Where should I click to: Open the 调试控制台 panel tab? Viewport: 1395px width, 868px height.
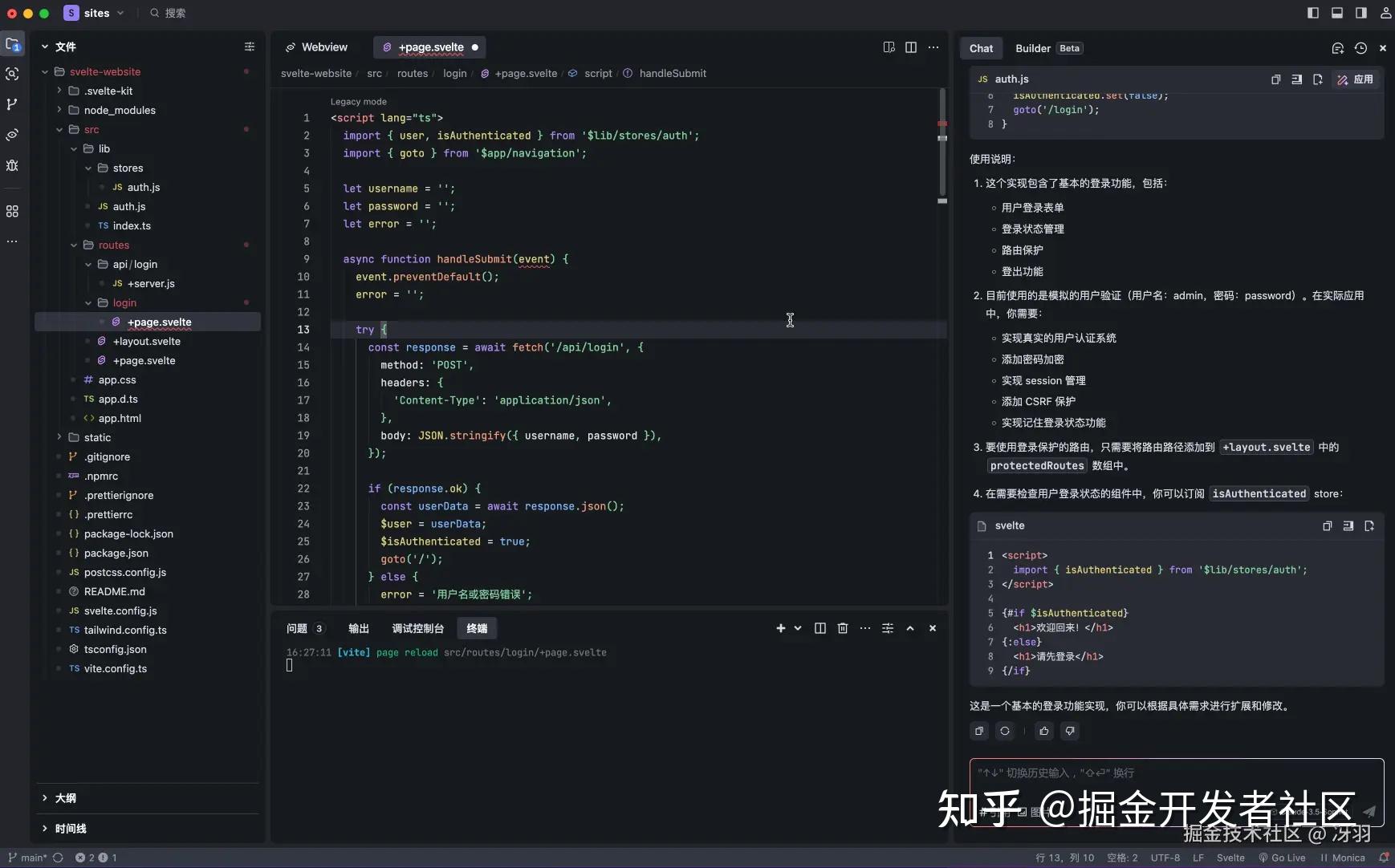pyautogui.click(x=417, y=629)
